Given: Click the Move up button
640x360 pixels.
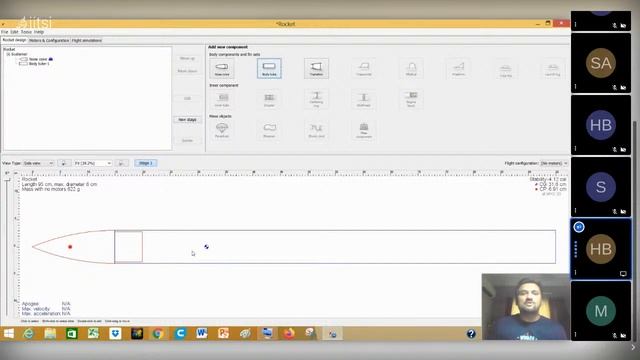Looking at the screenshot, I should [187, 58].
